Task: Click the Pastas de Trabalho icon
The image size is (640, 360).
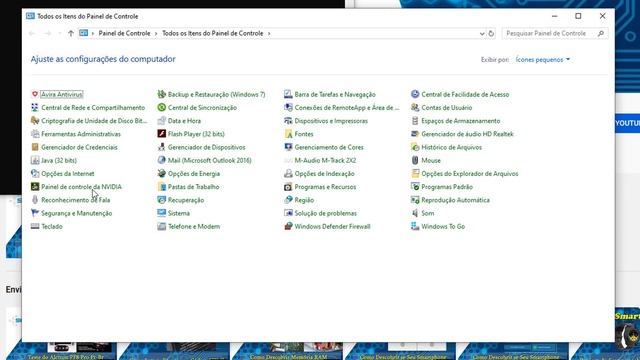Action: pos(162,187)
